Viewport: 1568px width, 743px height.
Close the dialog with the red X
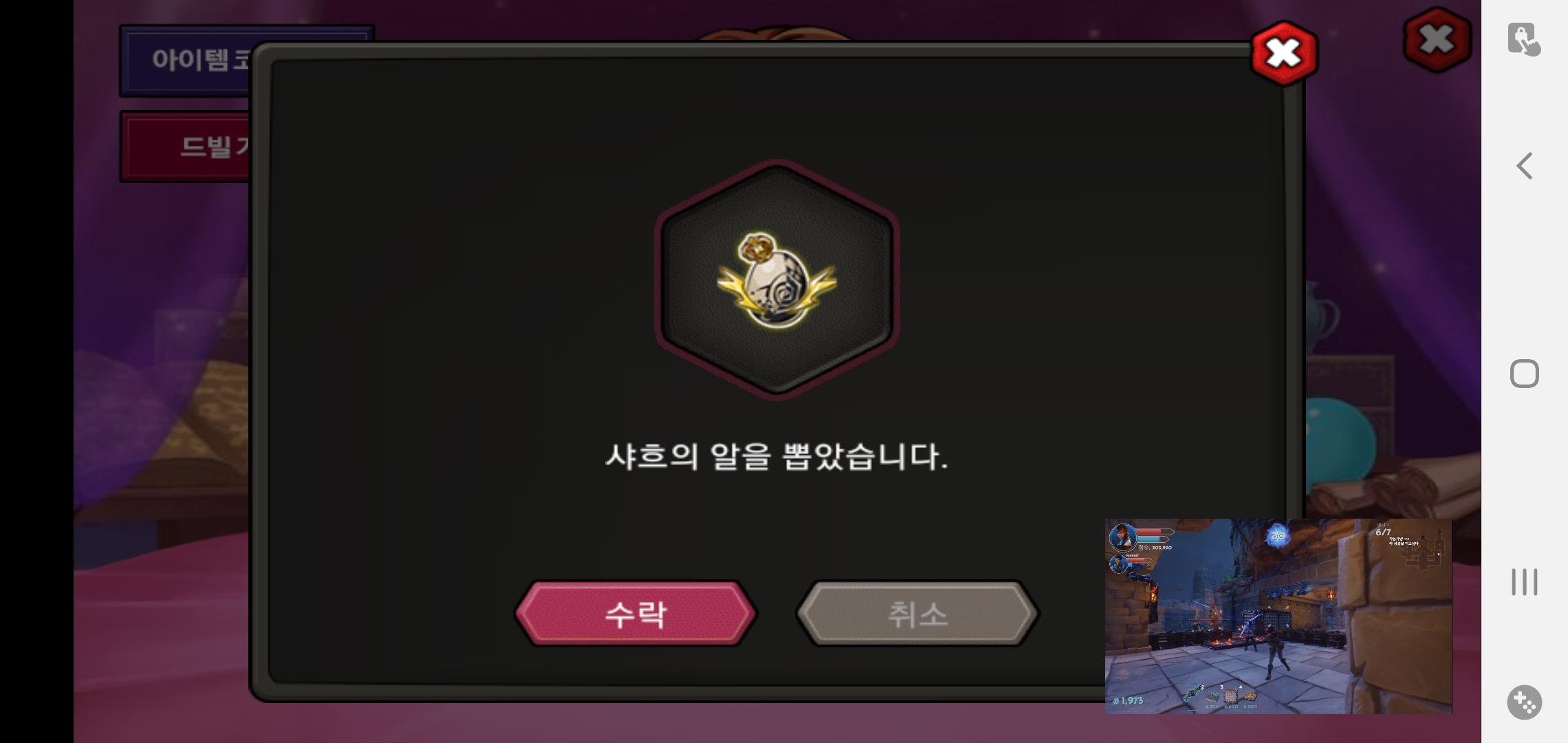pos(1284,53)
